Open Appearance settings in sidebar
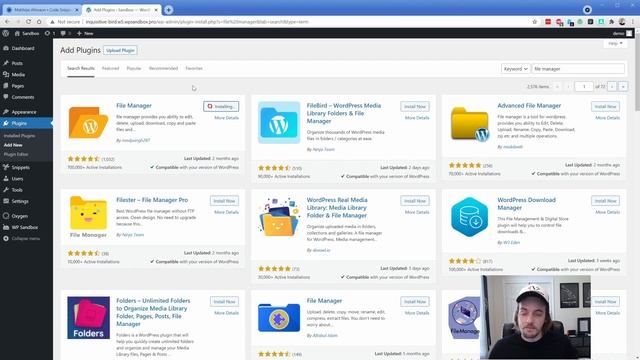Screen dimensions: 640x360 [24, 112]
